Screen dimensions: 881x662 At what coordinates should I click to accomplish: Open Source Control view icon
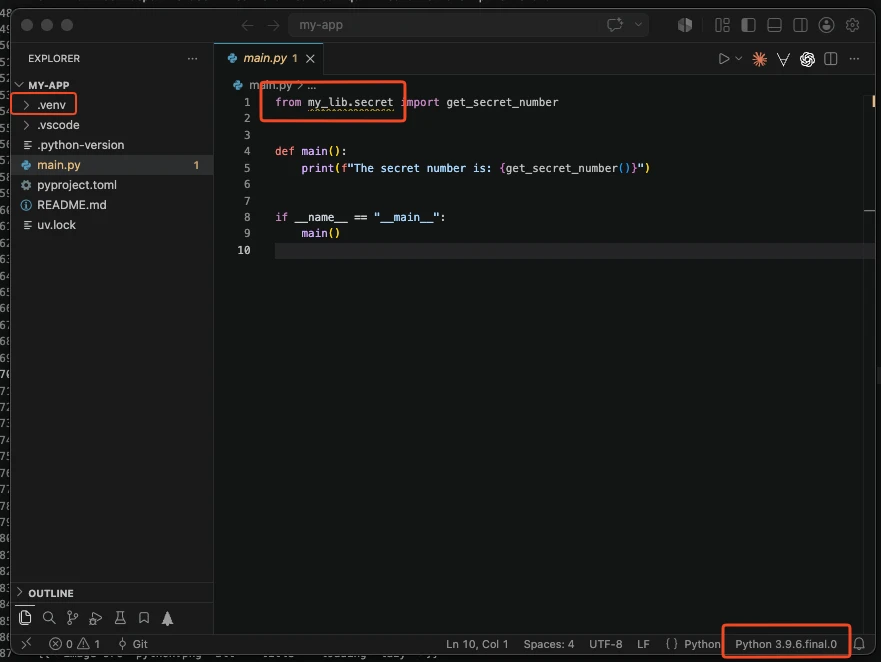point(72,618)
